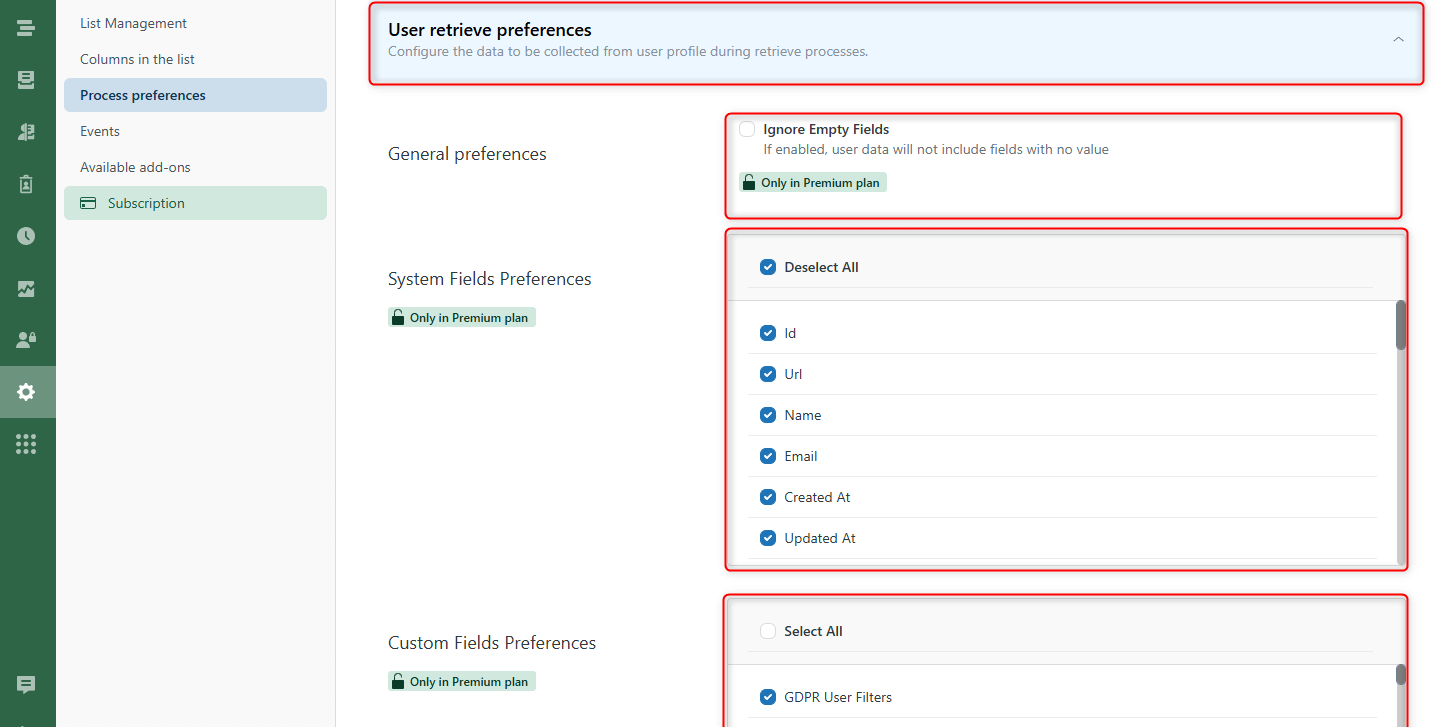The image size is (1451, 727).
Task: Click the Only in Premium plan badge under Custom Fields
Action: [462, 681]
